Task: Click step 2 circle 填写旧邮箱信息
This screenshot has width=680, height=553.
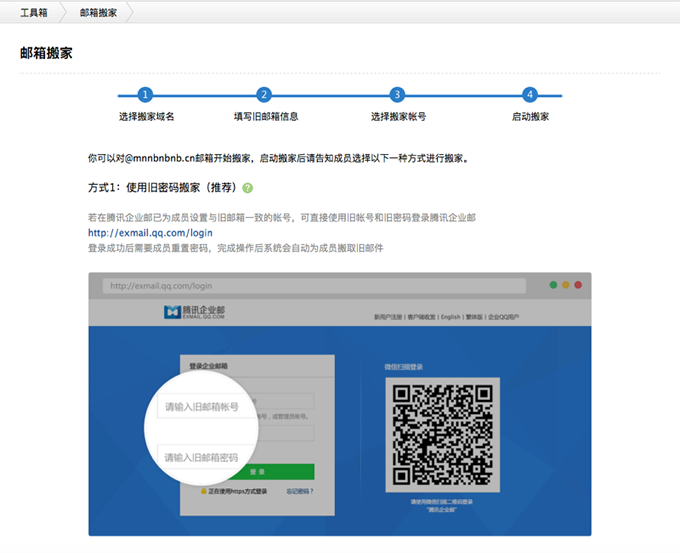Action: tap(264, 95)
